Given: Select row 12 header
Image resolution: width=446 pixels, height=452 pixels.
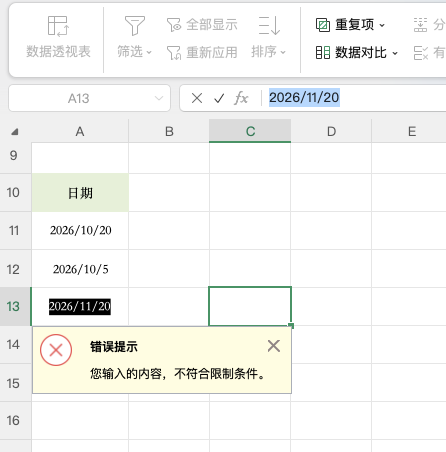Looking at the screenshot, I should pyautogui.click(x=15, y=269).
